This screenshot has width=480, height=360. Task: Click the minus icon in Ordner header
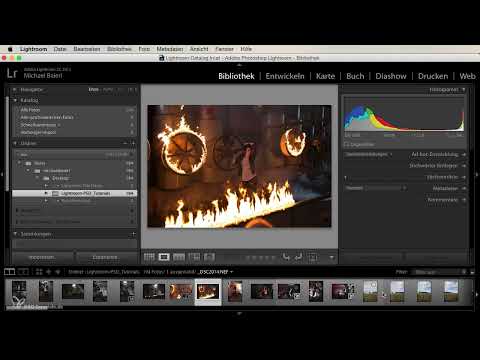click(x=125, y=143)
